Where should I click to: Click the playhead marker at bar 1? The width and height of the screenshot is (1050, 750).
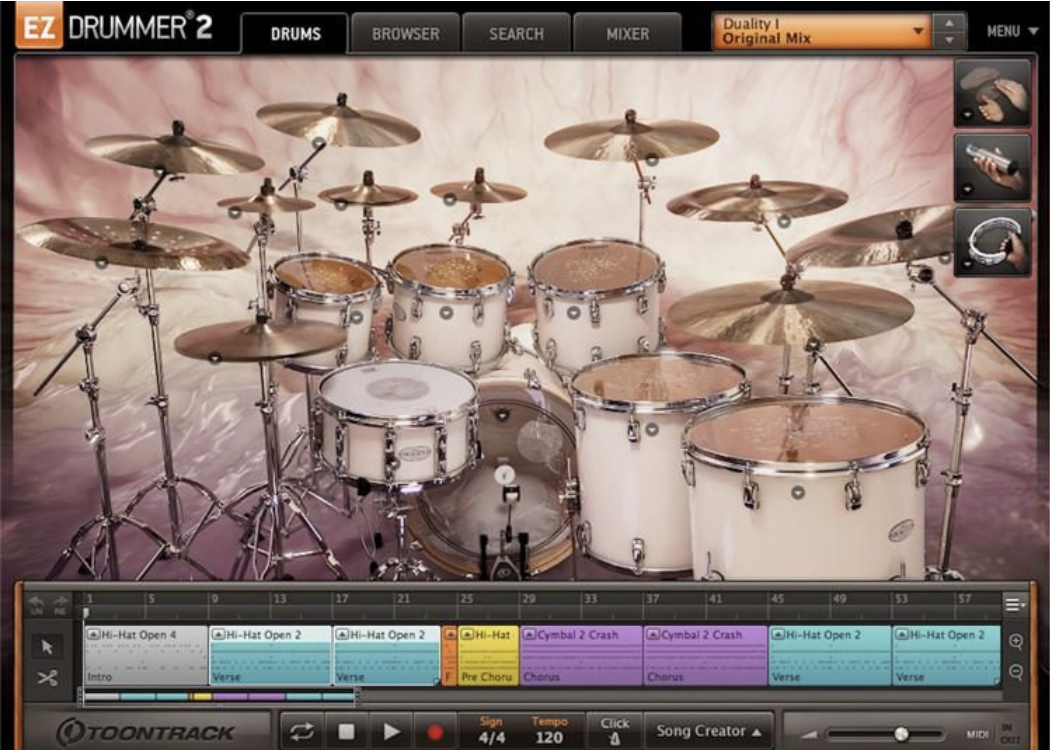tap(86, 613)
